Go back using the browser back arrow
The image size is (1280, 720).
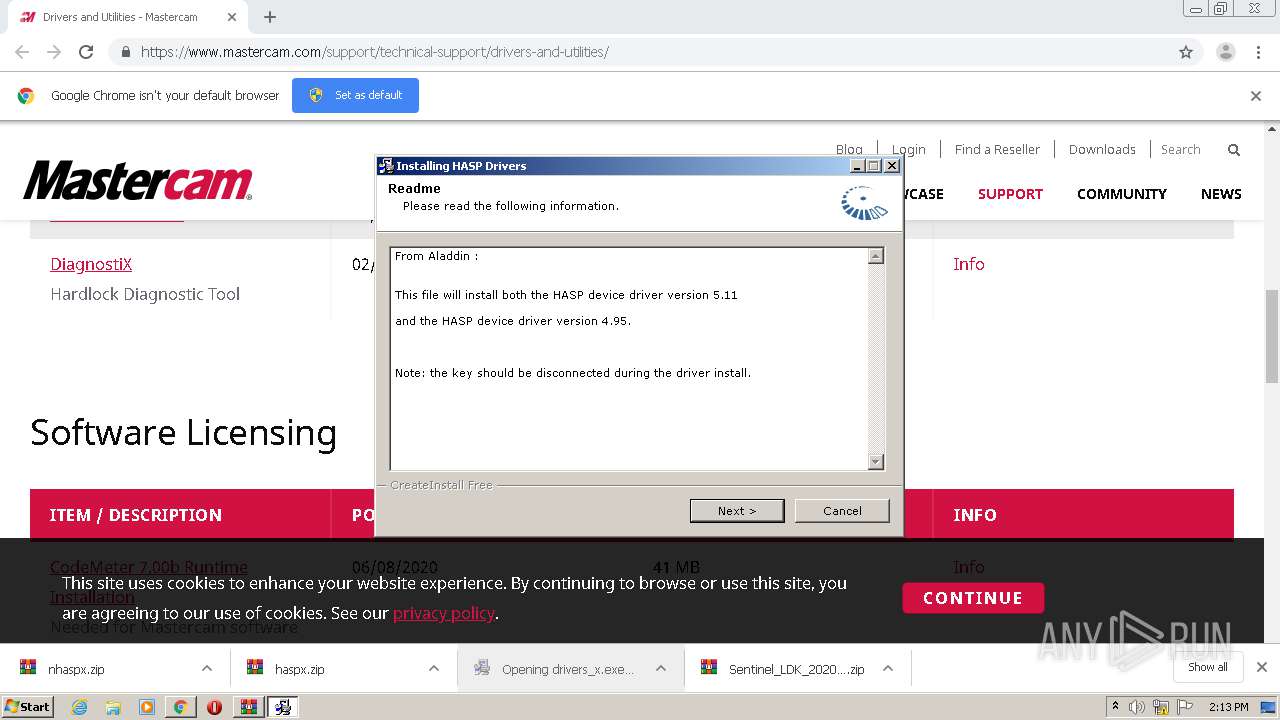pyautogui.click(x=22, y=52)
